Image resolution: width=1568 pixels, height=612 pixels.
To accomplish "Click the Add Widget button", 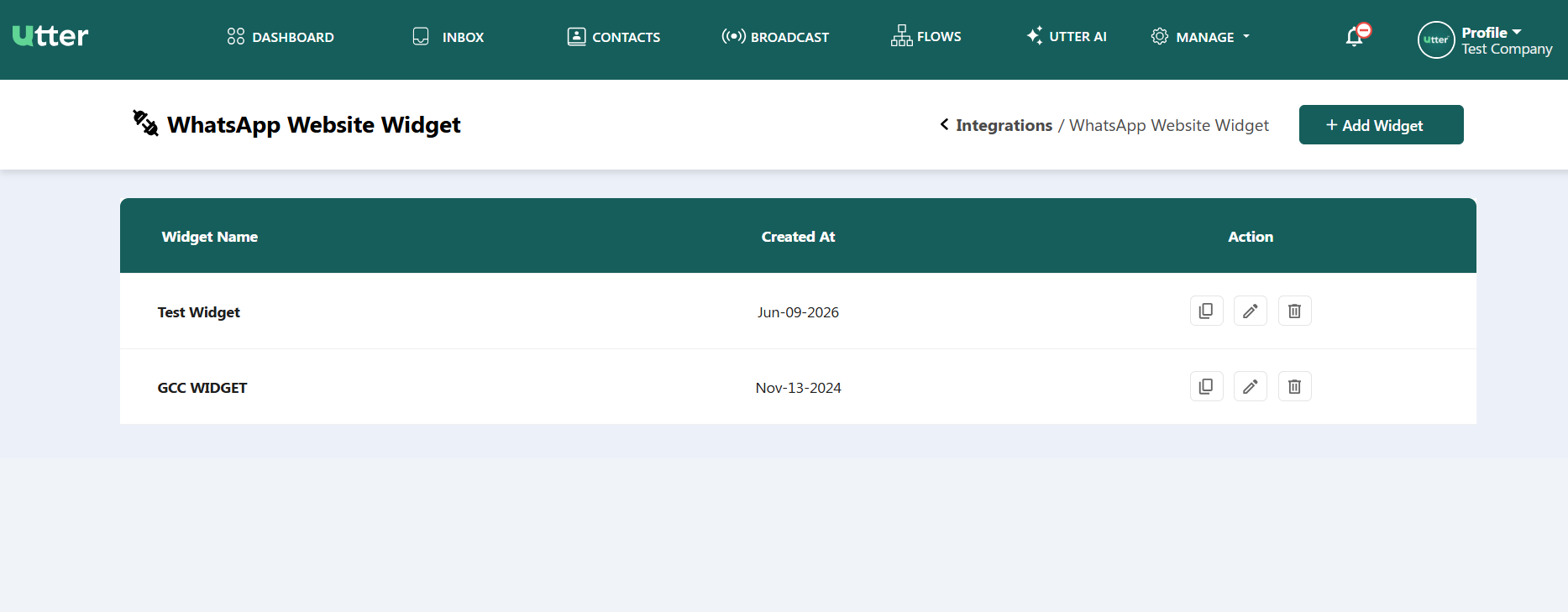I will (x=1381, y=124).
